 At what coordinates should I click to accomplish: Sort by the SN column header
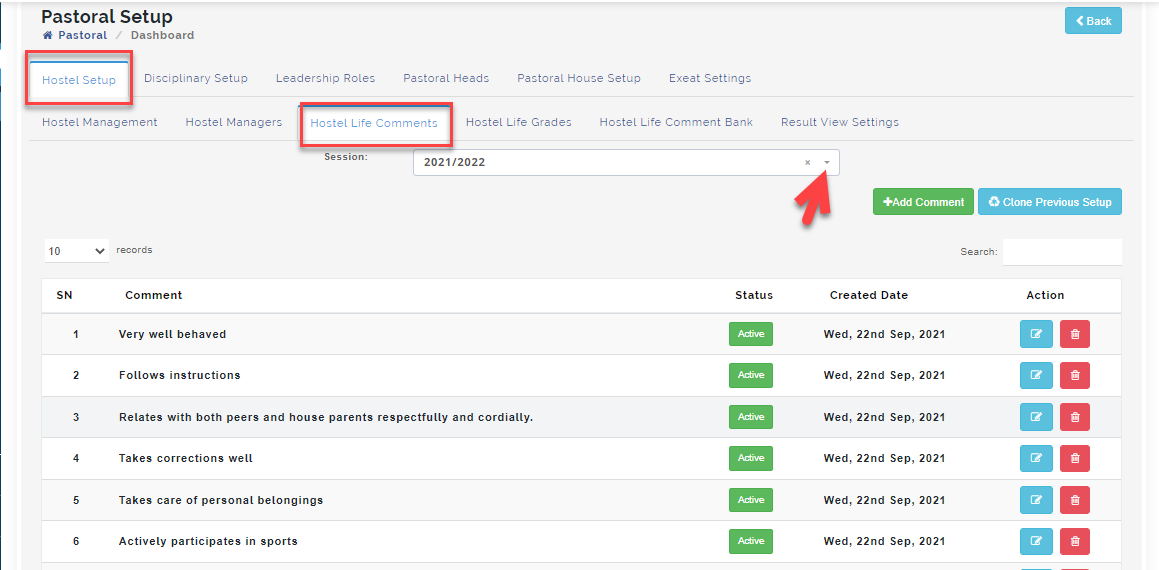pos(64,296)
